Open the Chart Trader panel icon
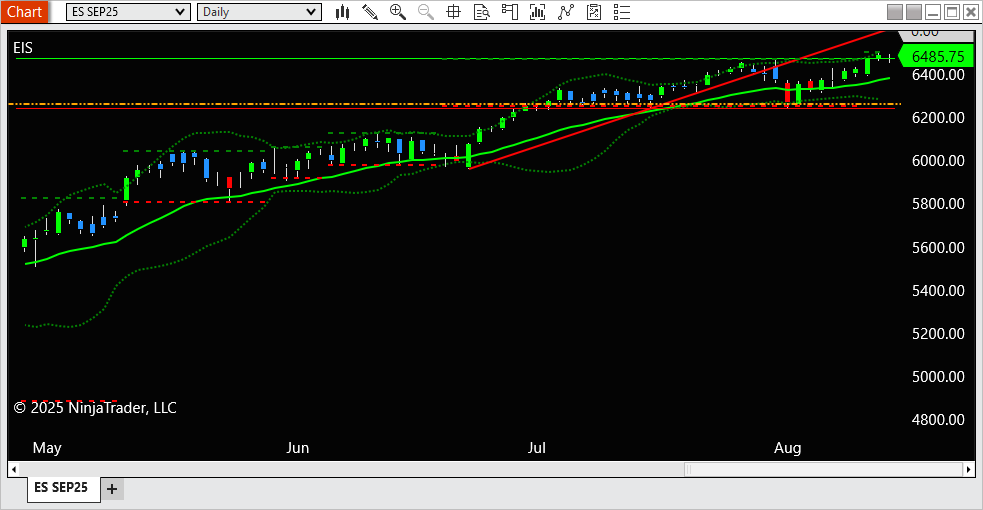 coord(510,12)
